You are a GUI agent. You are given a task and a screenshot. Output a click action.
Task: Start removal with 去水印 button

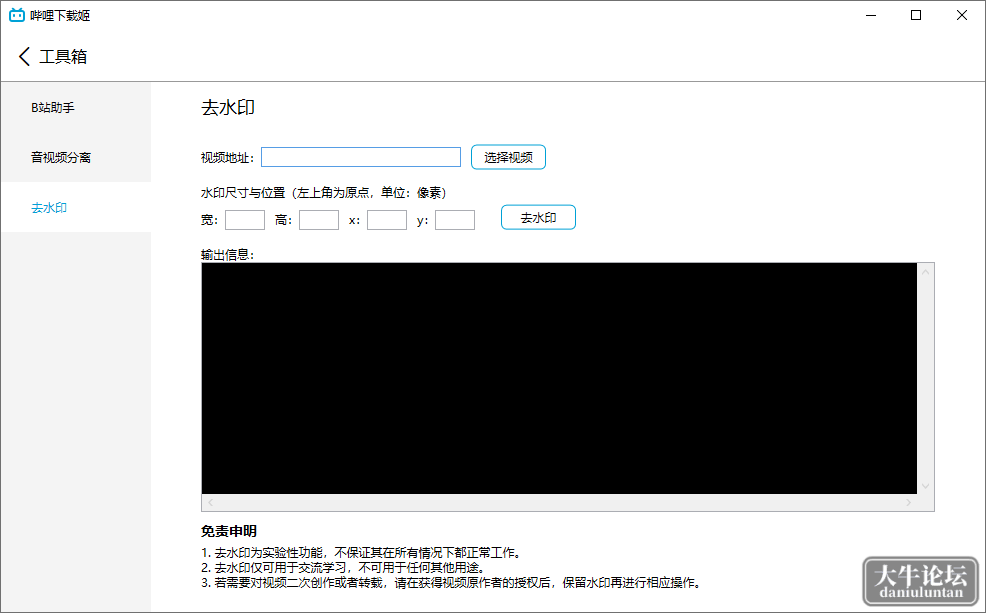pos(538,218)
